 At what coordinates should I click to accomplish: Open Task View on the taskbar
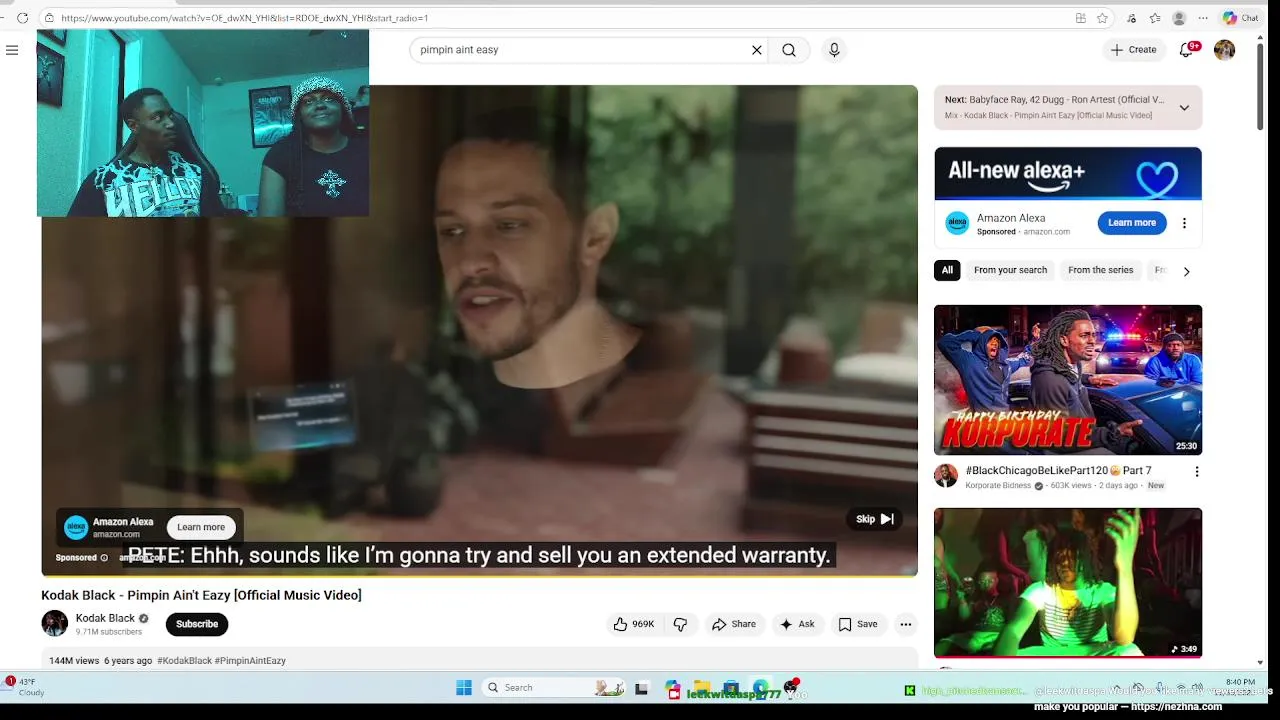[641, 688]
